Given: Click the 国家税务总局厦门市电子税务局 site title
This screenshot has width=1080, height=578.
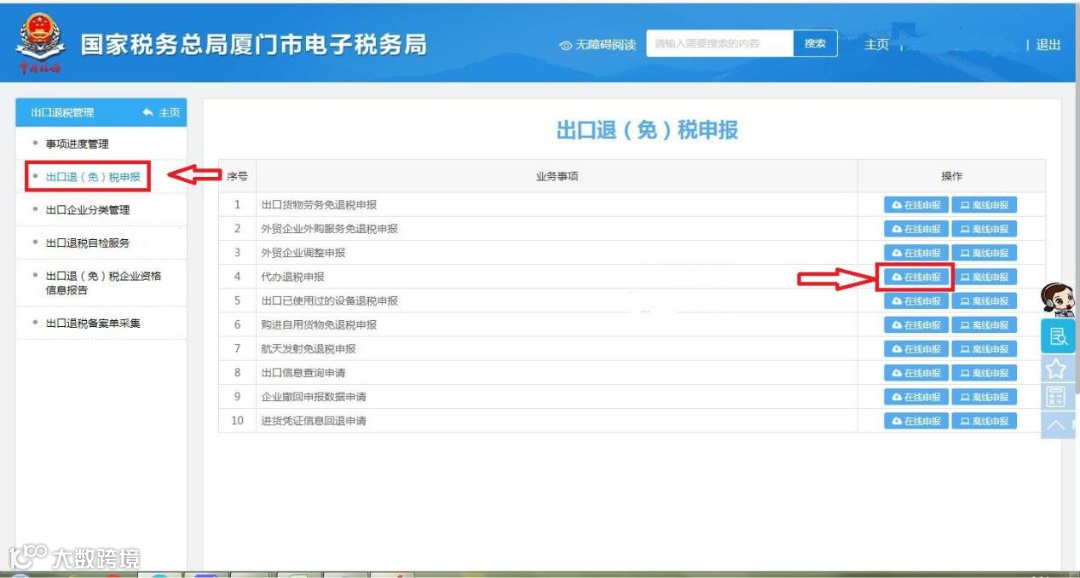Looking at the screenshot, I should 253,44.
